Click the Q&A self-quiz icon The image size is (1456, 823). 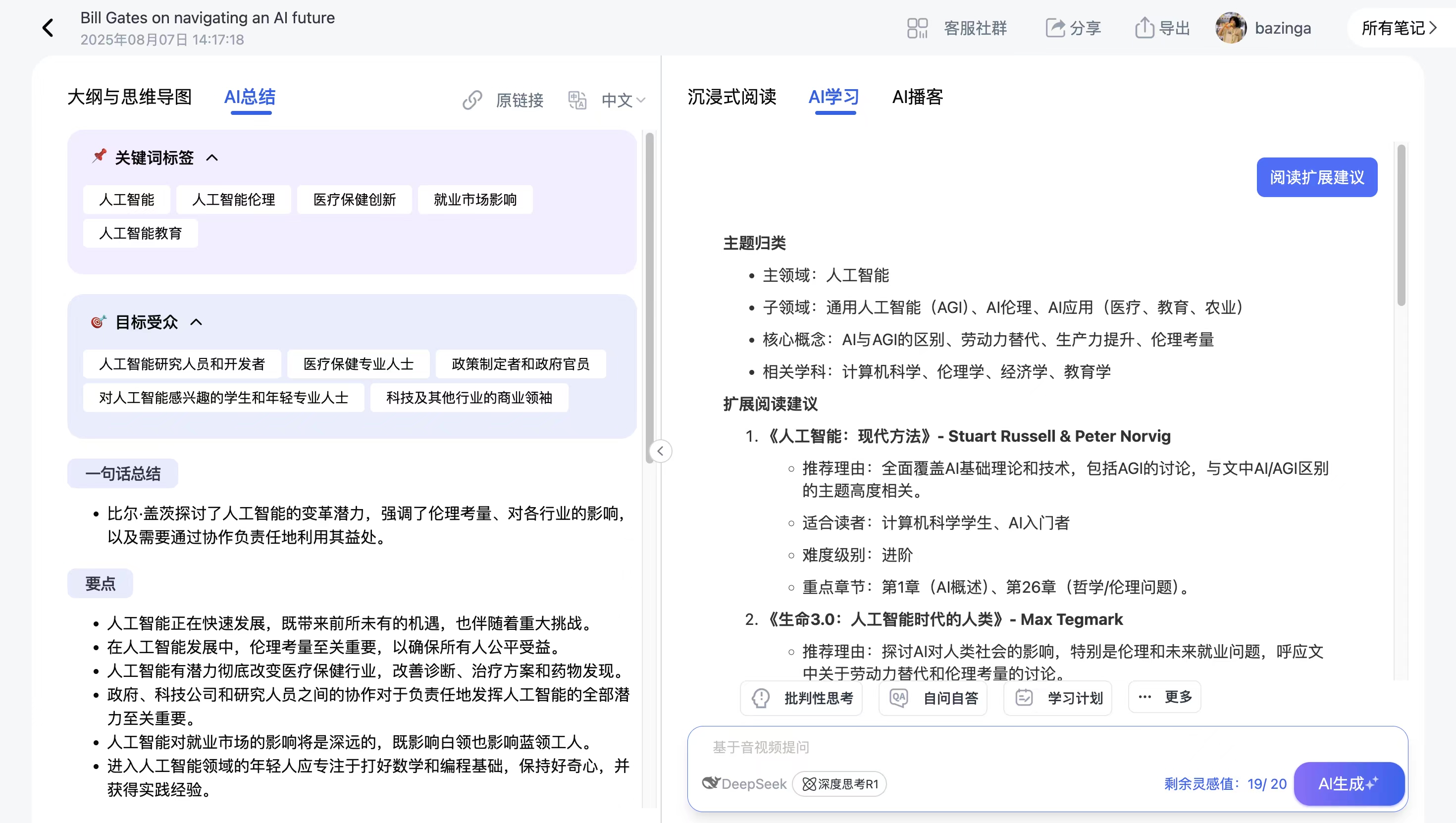[899, 698]
